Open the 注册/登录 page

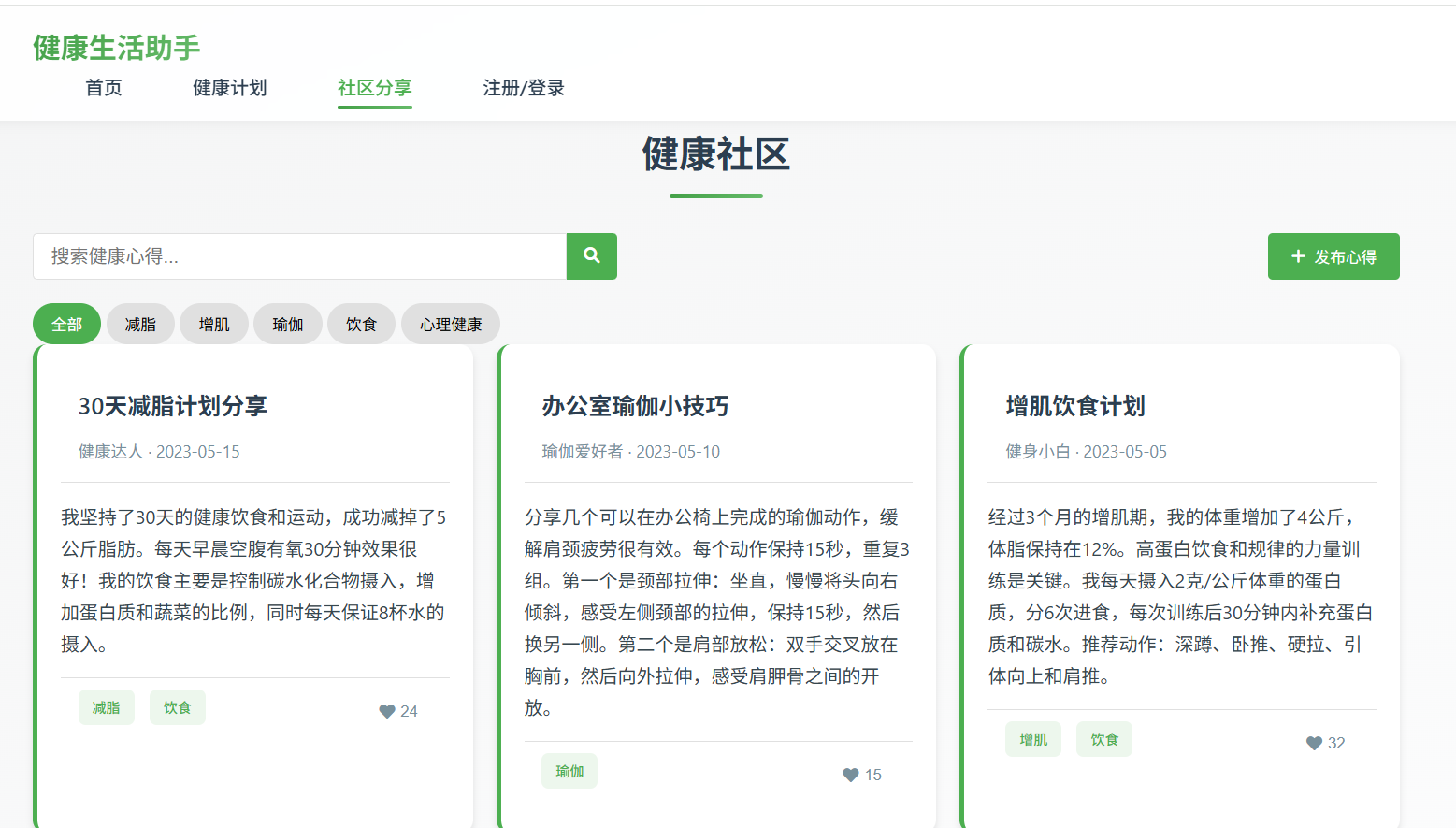point(524,88)
